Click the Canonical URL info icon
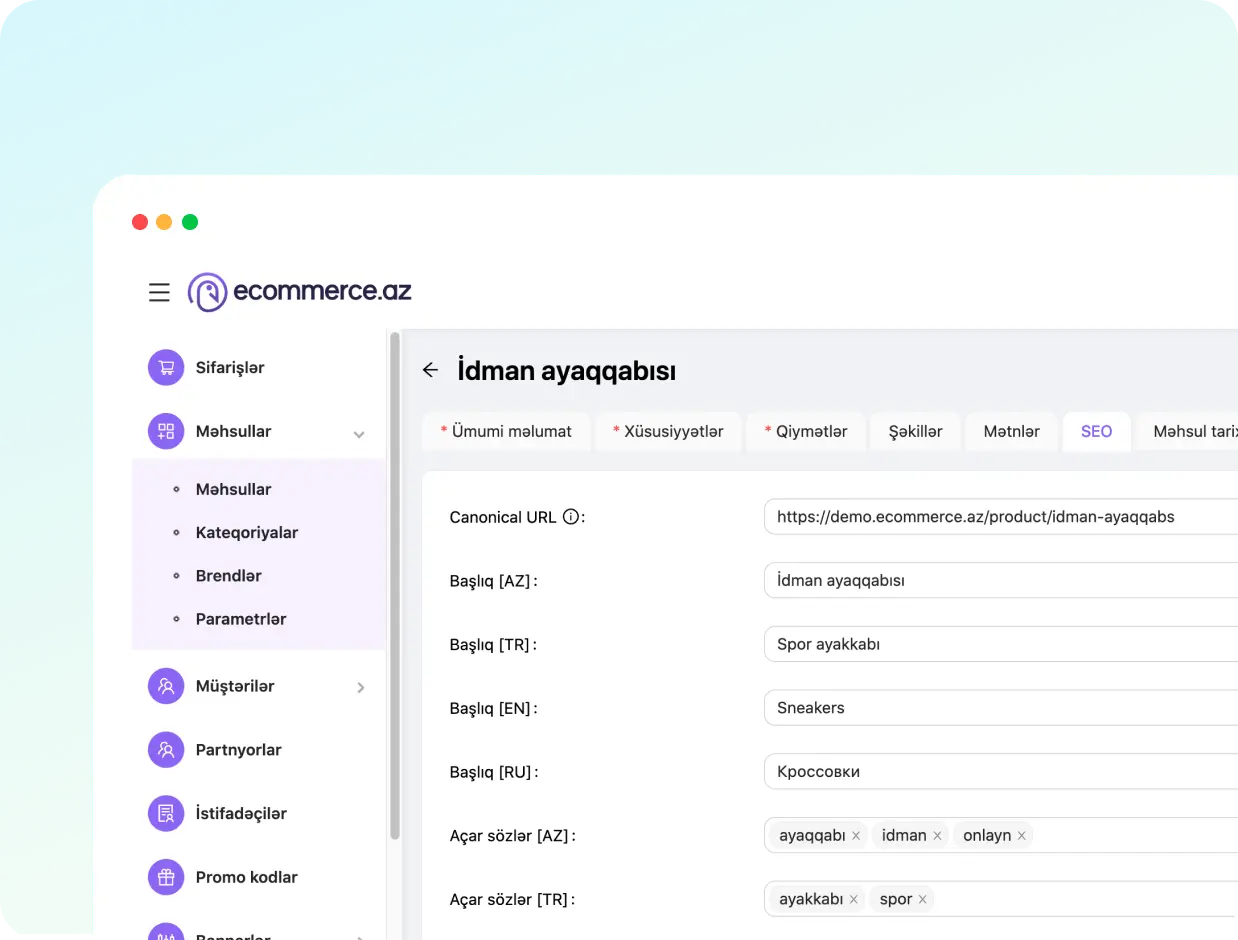 [x=571, y=517]
